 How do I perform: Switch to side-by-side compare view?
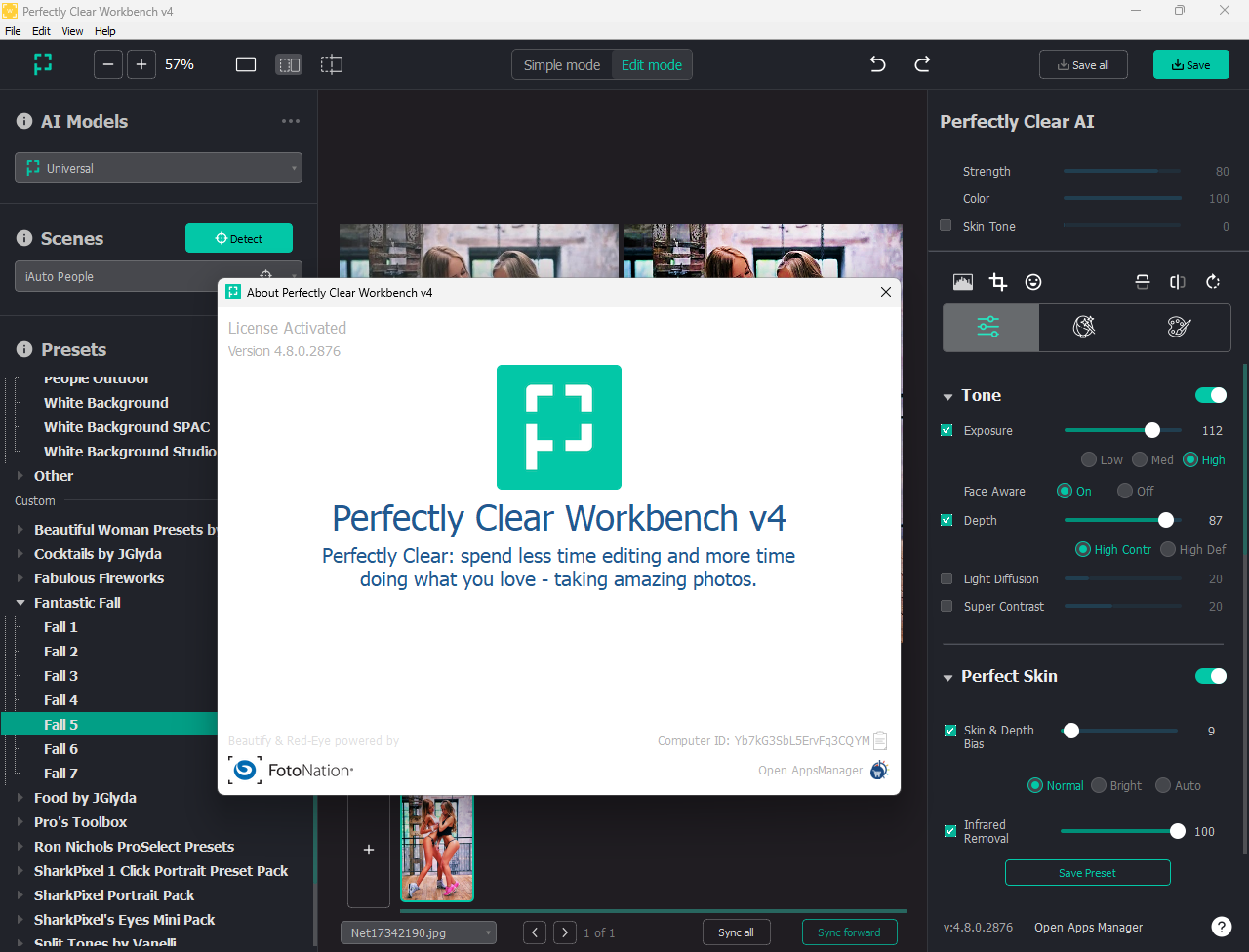point(289,64)
